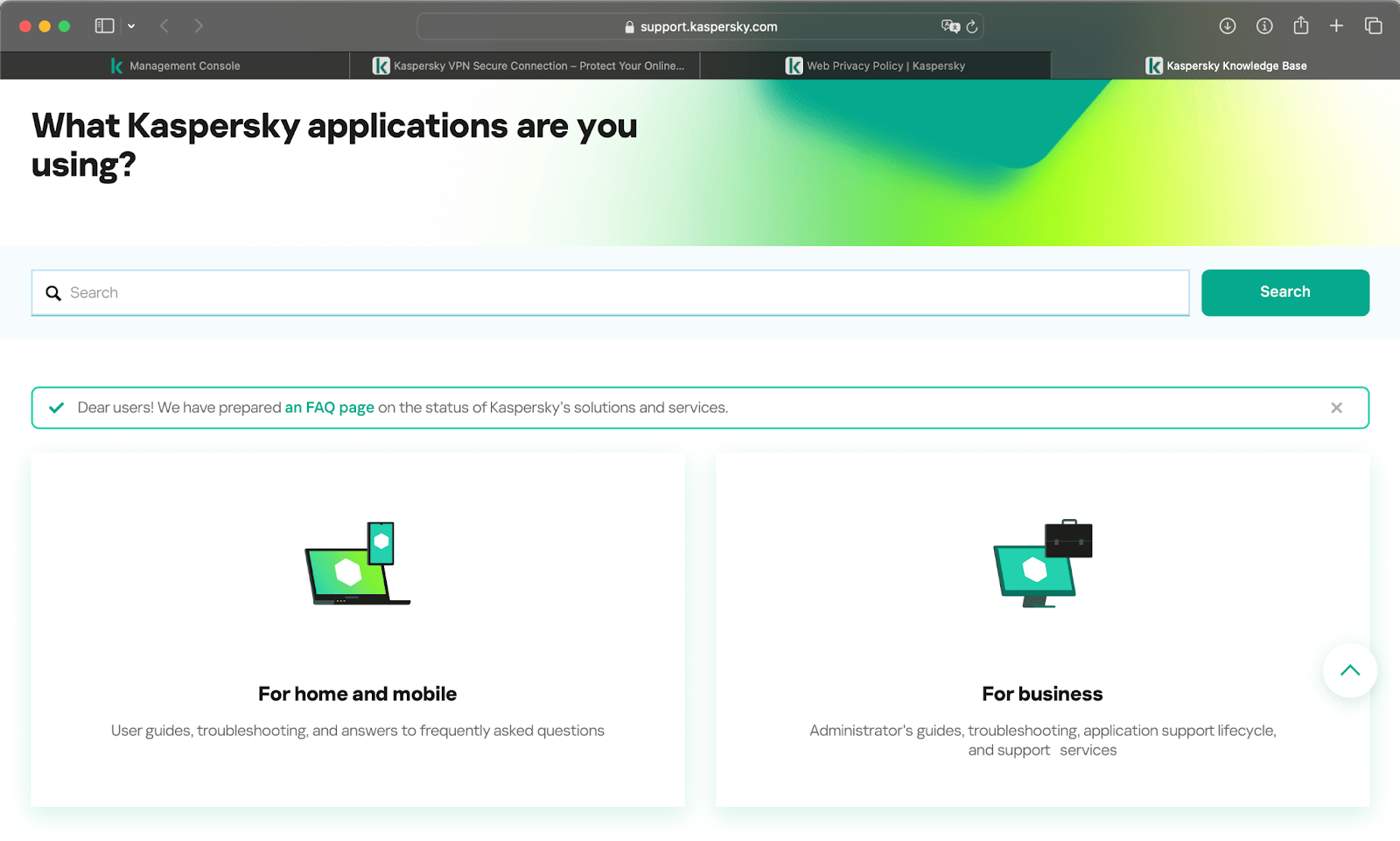Dismiss the FAQ notice with X

click(x=1336, y=408)
